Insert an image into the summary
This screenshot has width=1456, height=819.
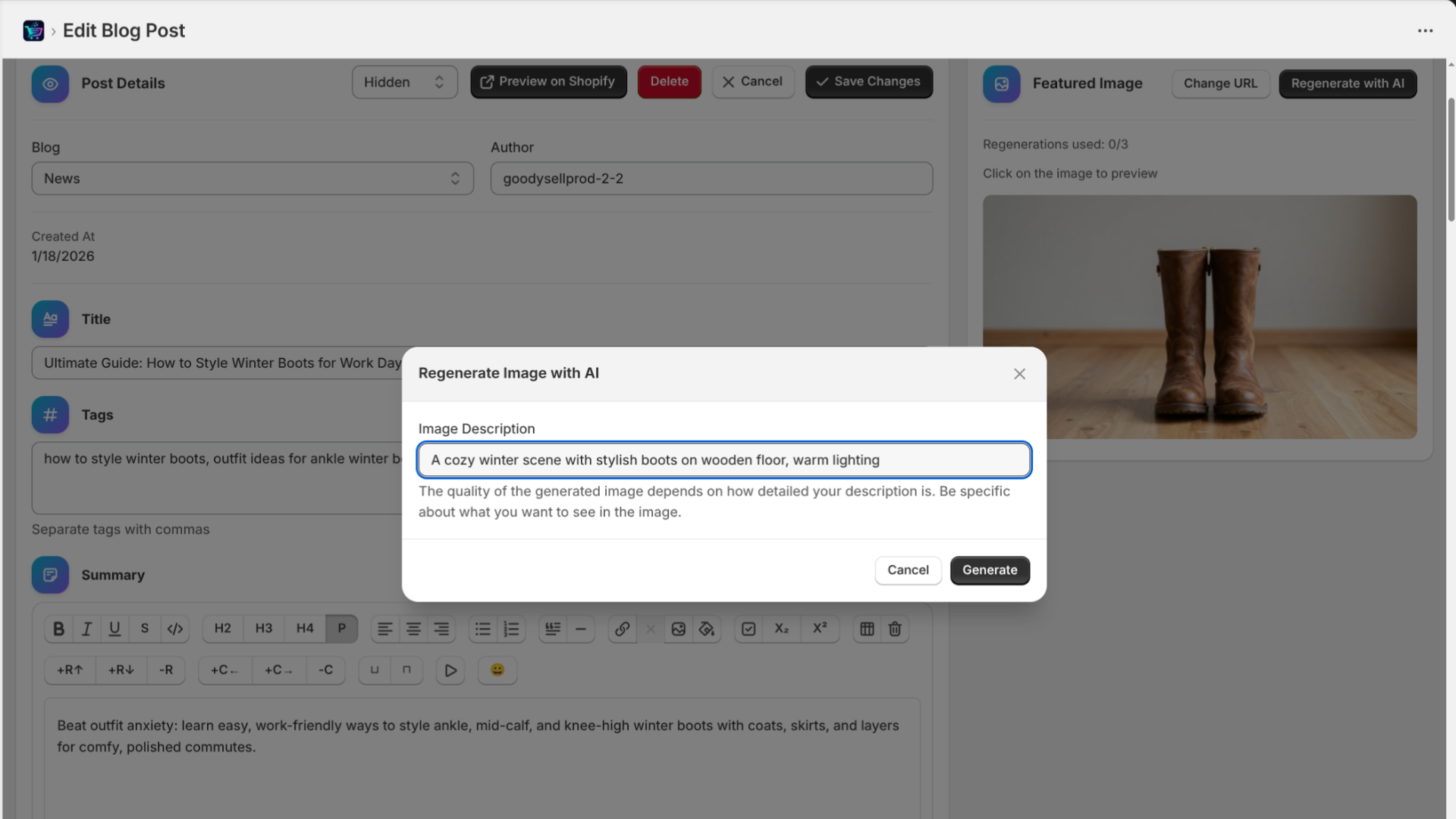(x=678, y=629)
